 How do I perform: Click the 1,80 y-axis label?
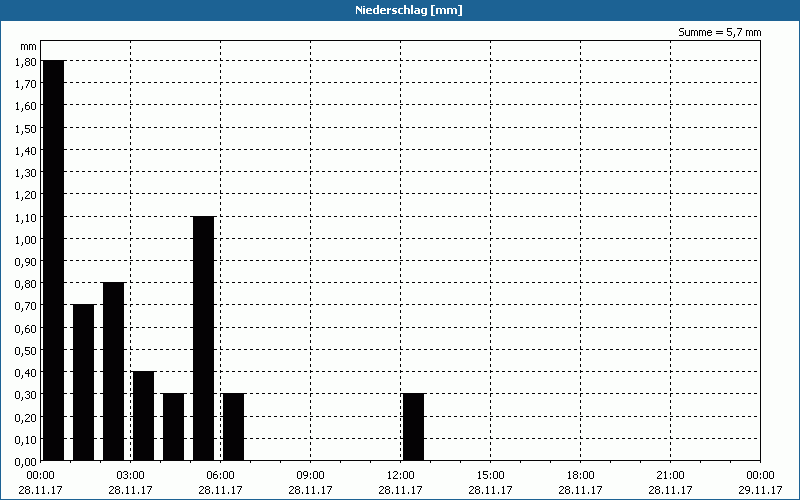tap(26, 61)
